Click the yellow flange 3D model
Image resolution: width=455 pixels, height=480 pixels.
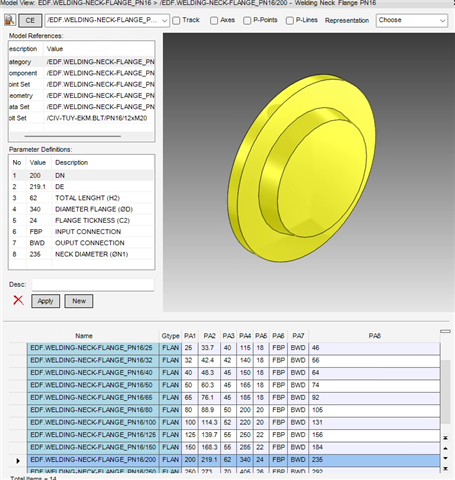point(302,168)
